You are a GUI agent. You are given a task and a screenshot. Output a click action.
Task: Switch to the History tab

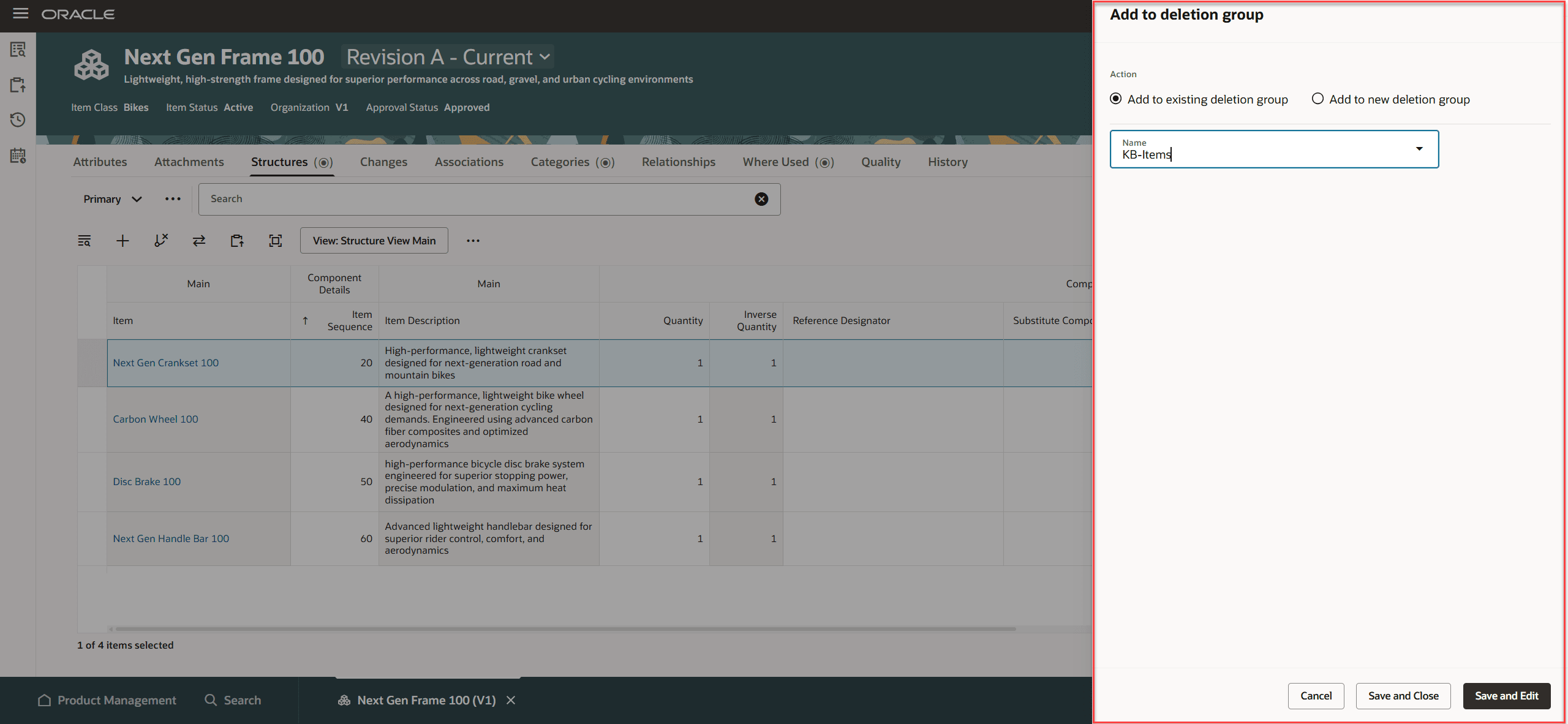(x=948, y=162)
